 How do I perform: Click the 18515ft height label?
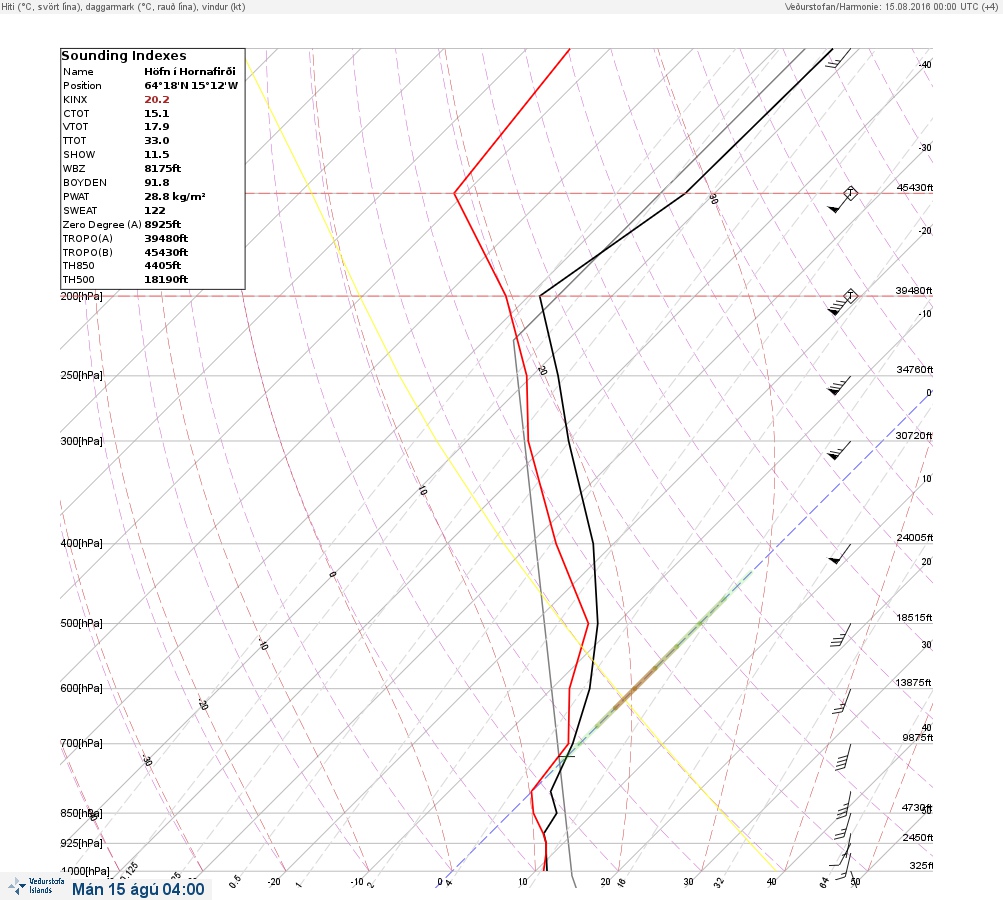[x=914, y=618]
